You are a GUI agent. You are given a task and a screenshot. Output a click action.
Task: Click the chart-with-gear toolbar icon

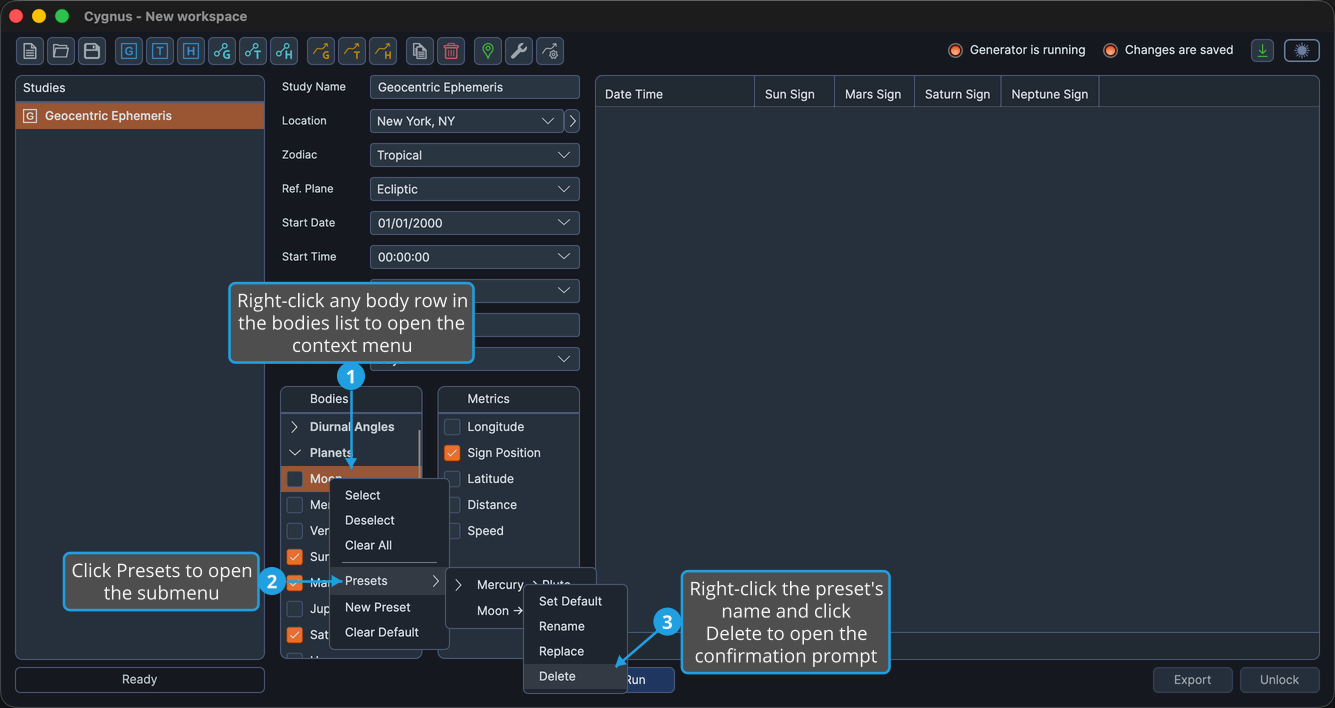pyautogui.click(x=550, y=51)
